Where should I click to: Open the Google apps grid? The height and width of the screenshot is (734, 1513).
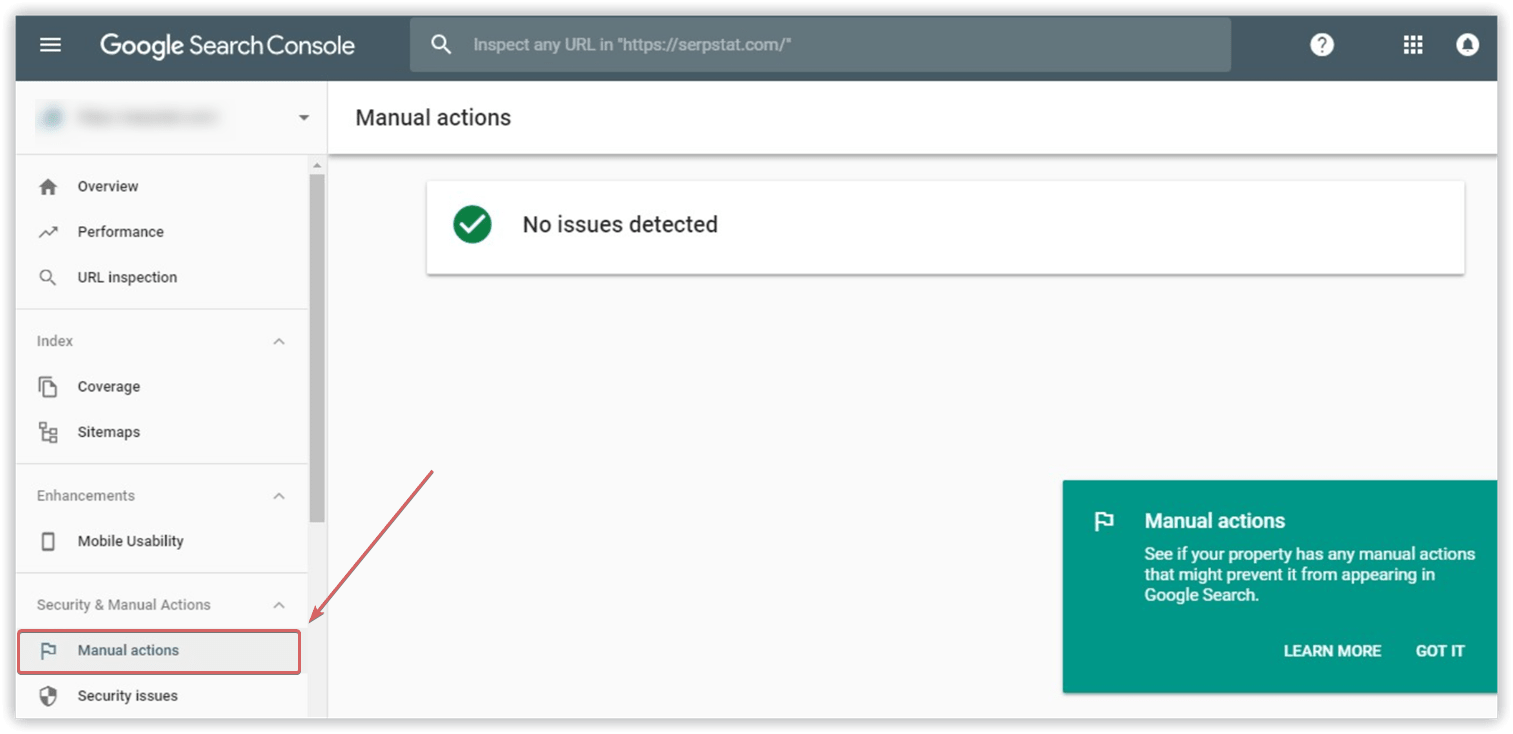(1412, 45)
